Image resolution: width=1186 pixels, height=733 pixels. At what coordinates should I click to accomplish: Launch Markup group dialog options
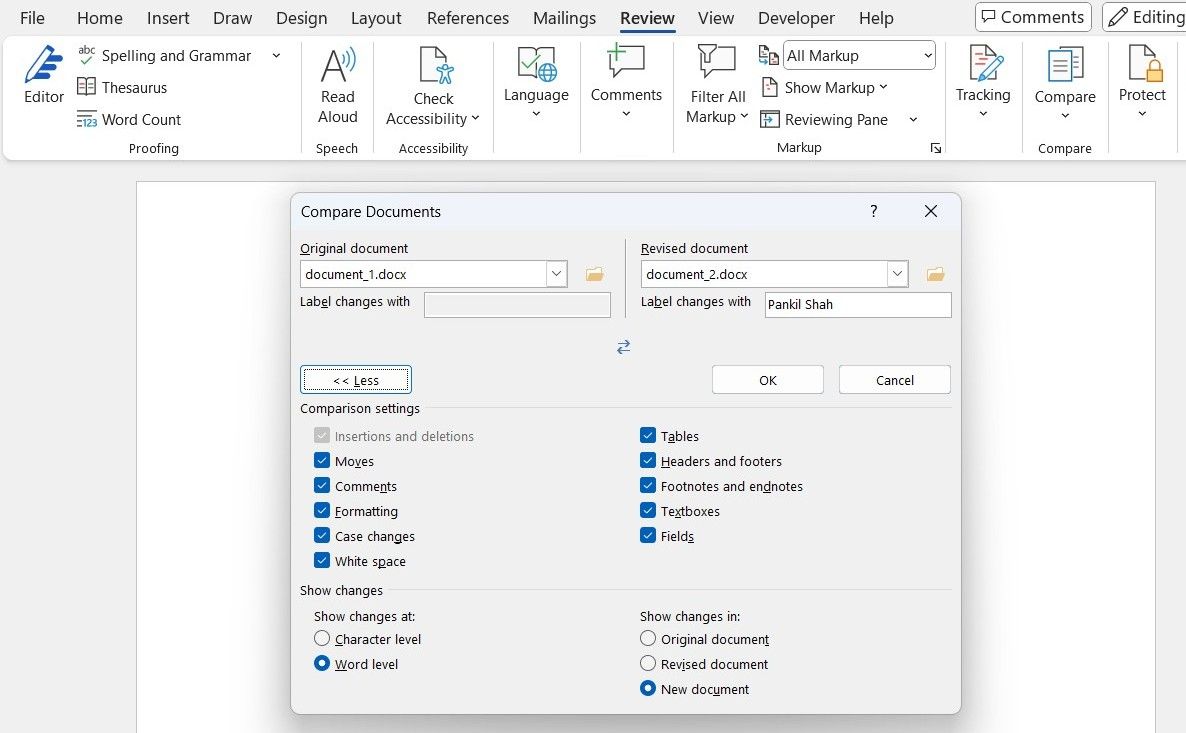point(936,148)
